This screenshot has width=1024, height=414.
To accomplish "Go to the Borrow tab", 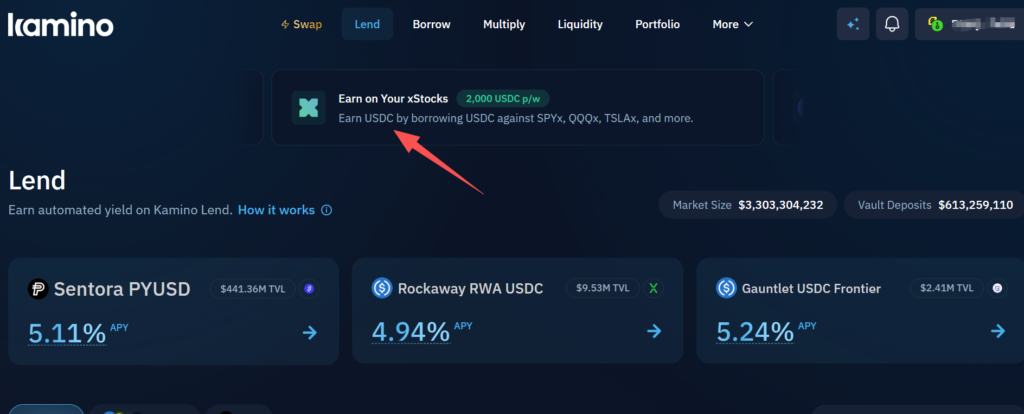I will pyautogui.click(x=431, y=24).
